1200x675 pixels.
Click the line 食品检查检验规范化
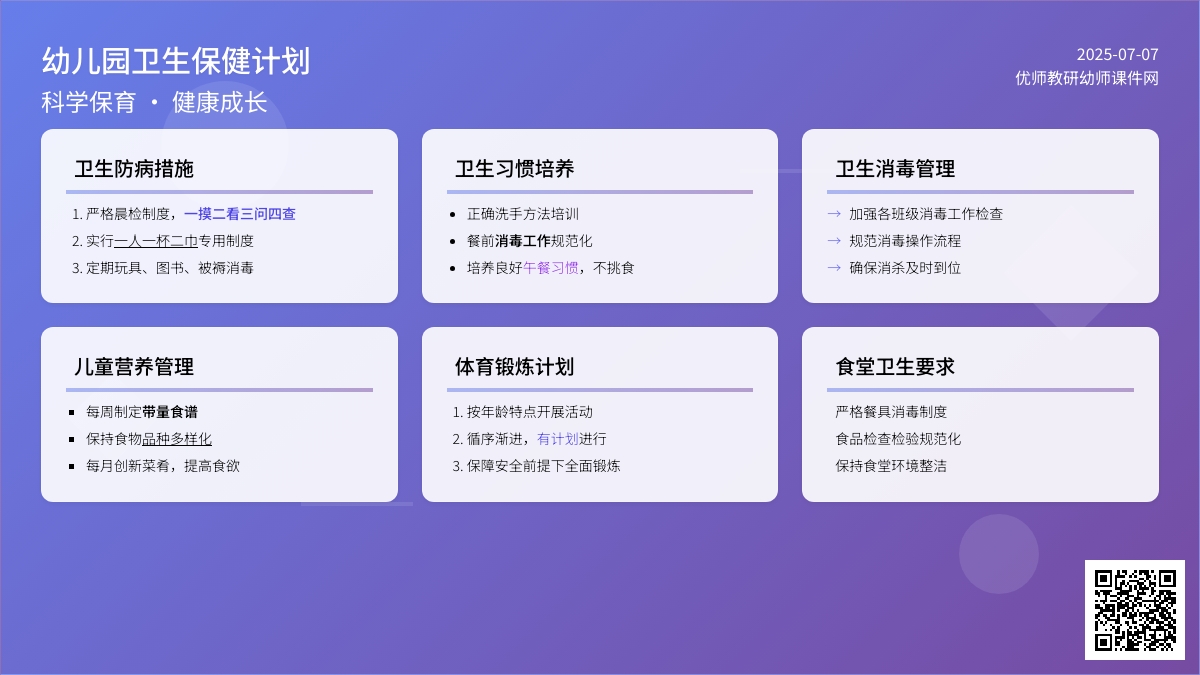(x=898, y=439)
